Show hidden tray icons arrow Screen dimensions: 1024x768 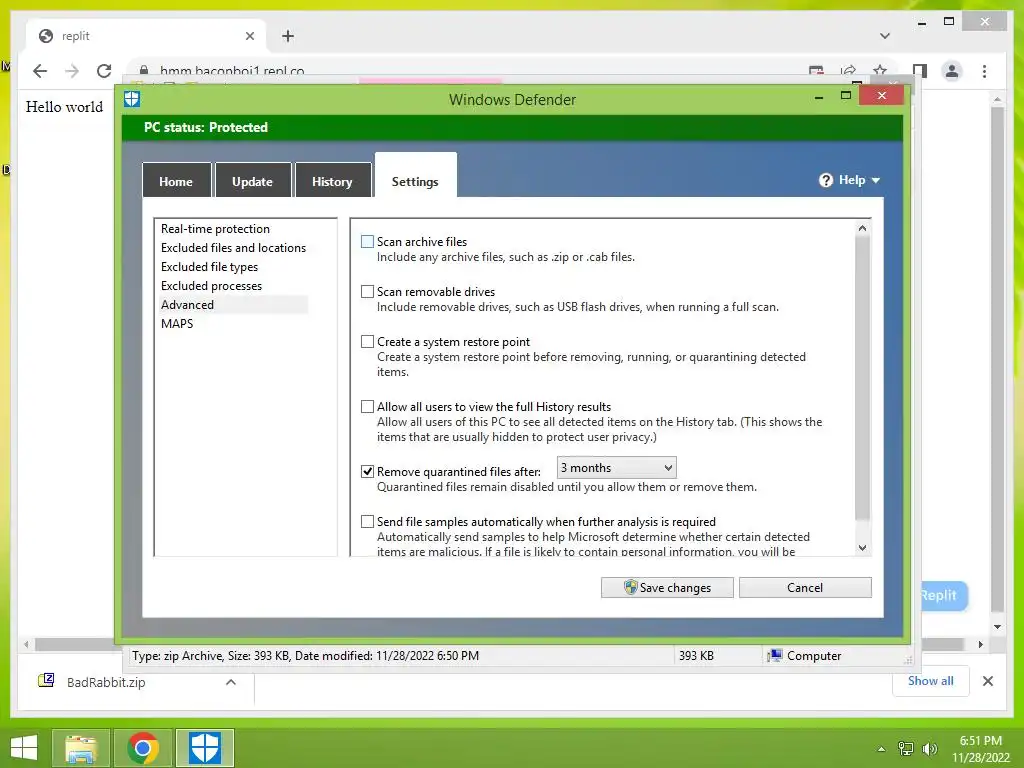tap(882, 749)
